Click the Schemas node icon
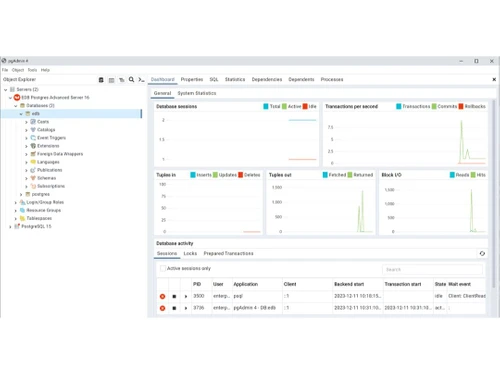500x375 pixels. pos(33,178)
